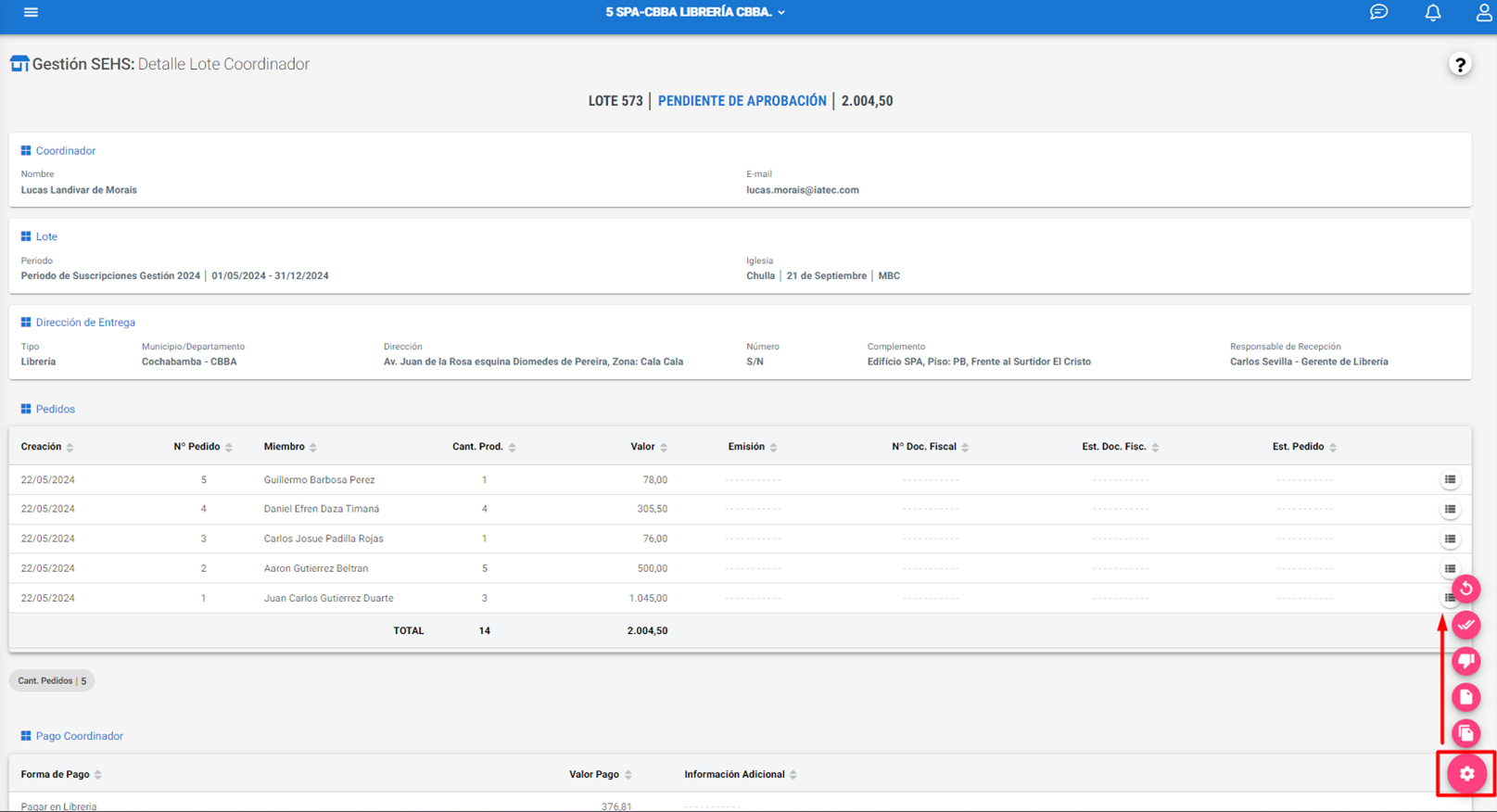Click member name Aaron Gutierrez Beltran
Viewport: 1497px width, 812px height.
[x=315, y=568]
